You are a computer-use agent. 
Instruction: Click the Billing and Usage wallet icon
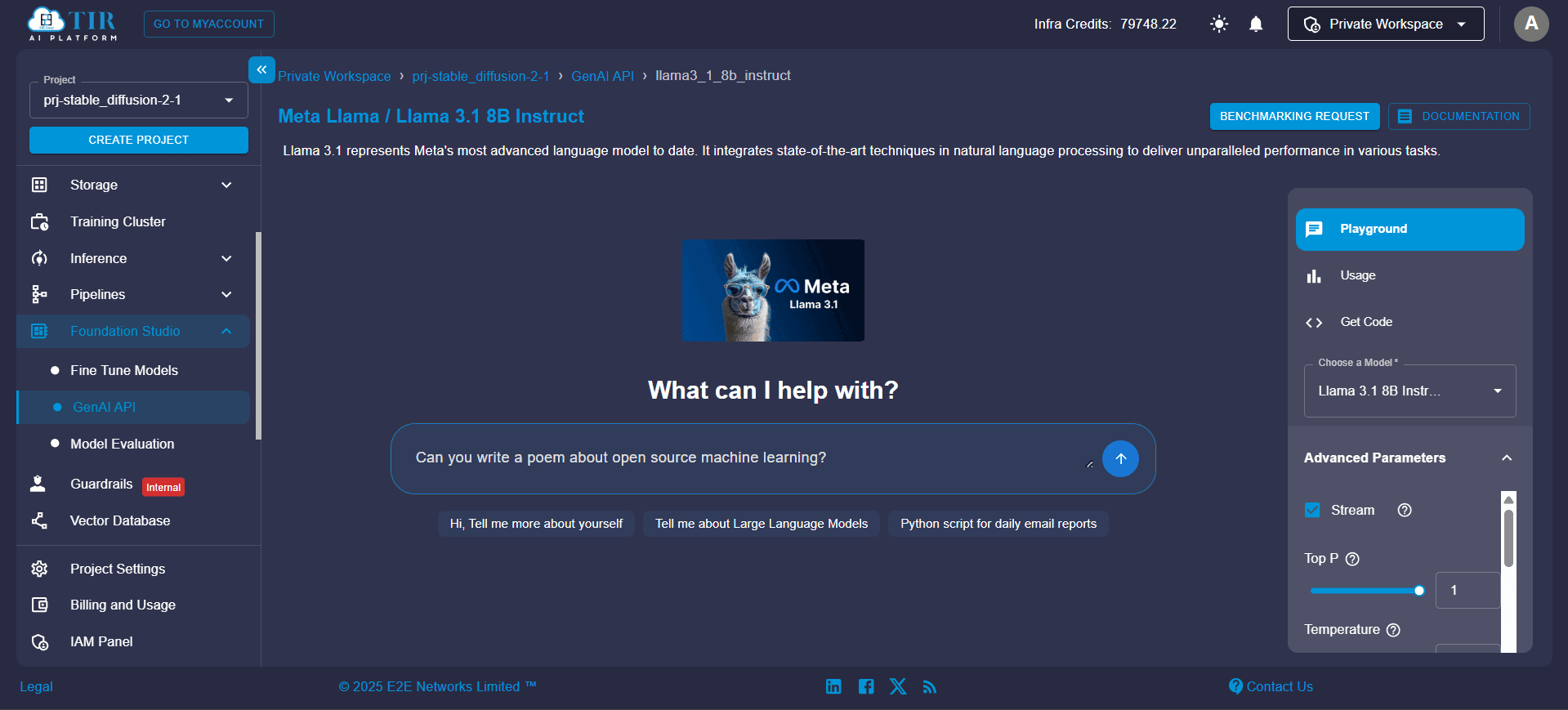click(39, 605)
